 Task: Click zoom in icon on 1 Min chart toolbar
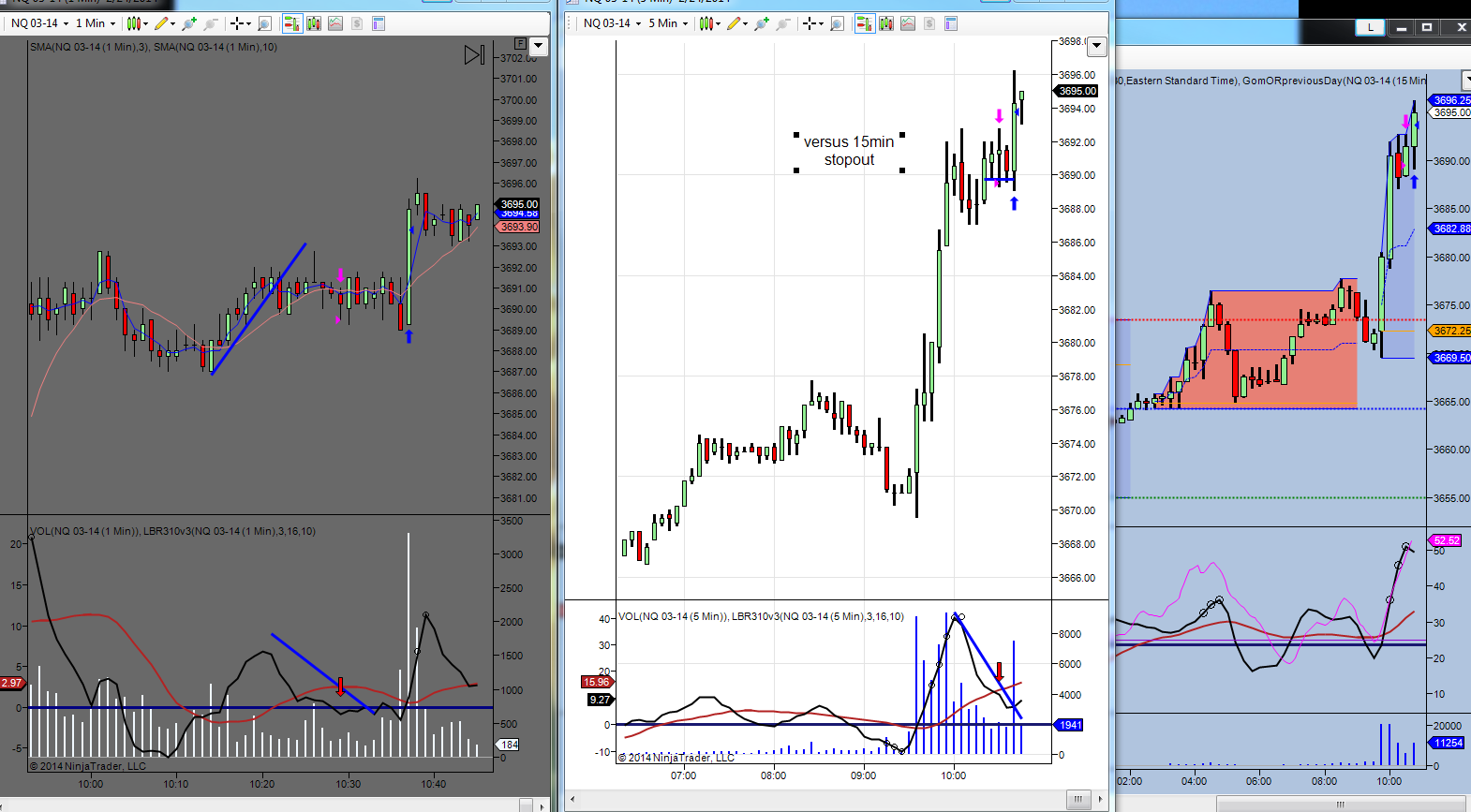coord(189,23)
